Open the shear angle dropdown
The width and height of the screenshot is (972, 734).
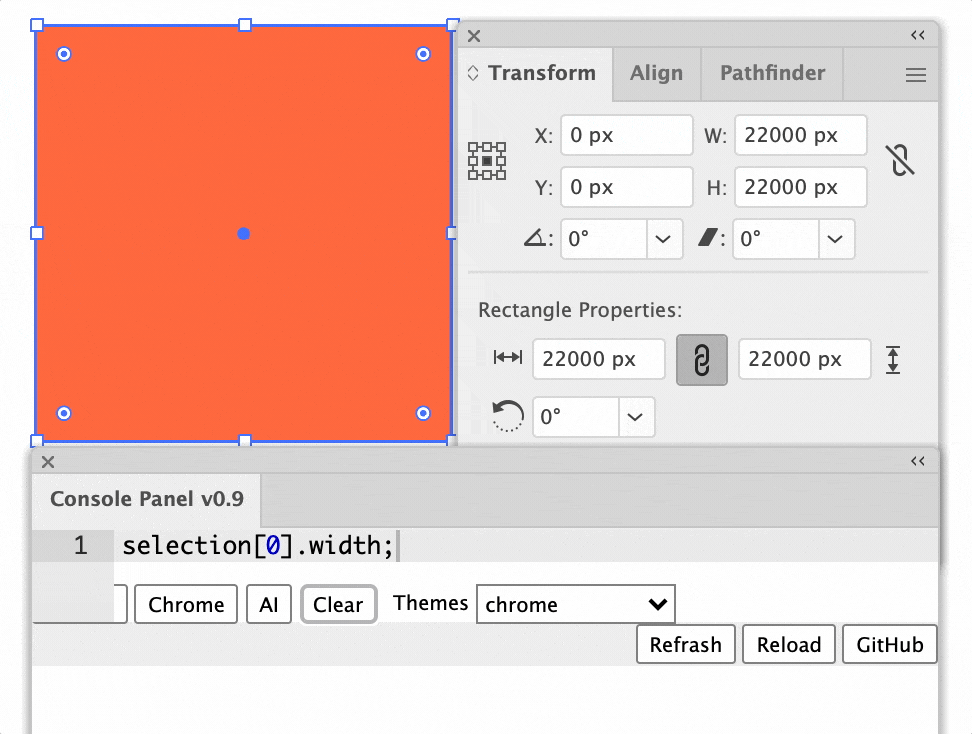pyautogui.click(x=836, y=239)
